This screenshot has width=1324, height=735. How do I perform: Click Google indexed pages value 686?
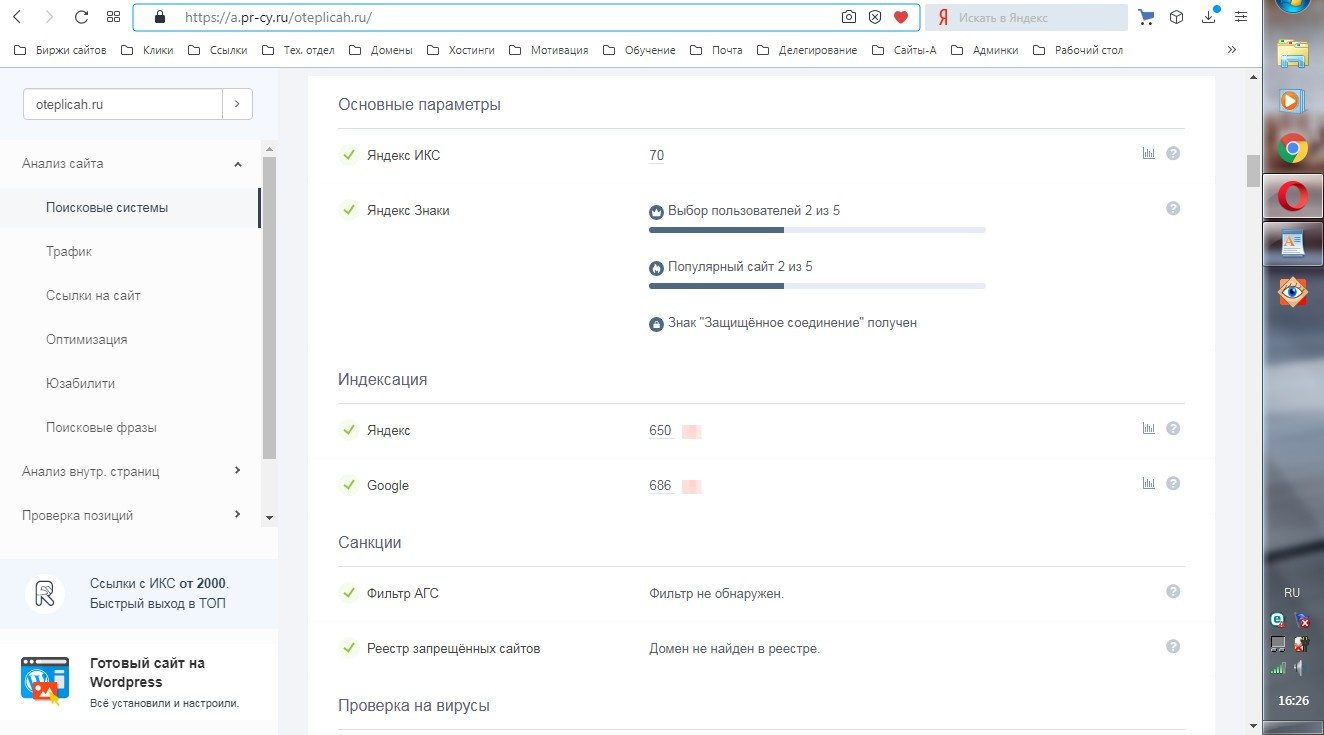660,486
